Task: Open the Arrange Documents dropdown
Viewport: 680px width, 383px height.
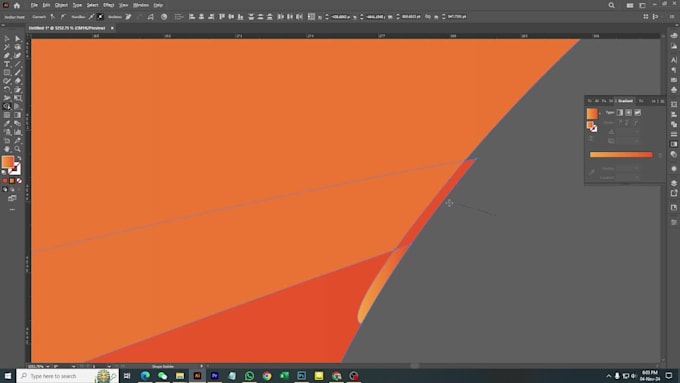Action: point(630,5)
